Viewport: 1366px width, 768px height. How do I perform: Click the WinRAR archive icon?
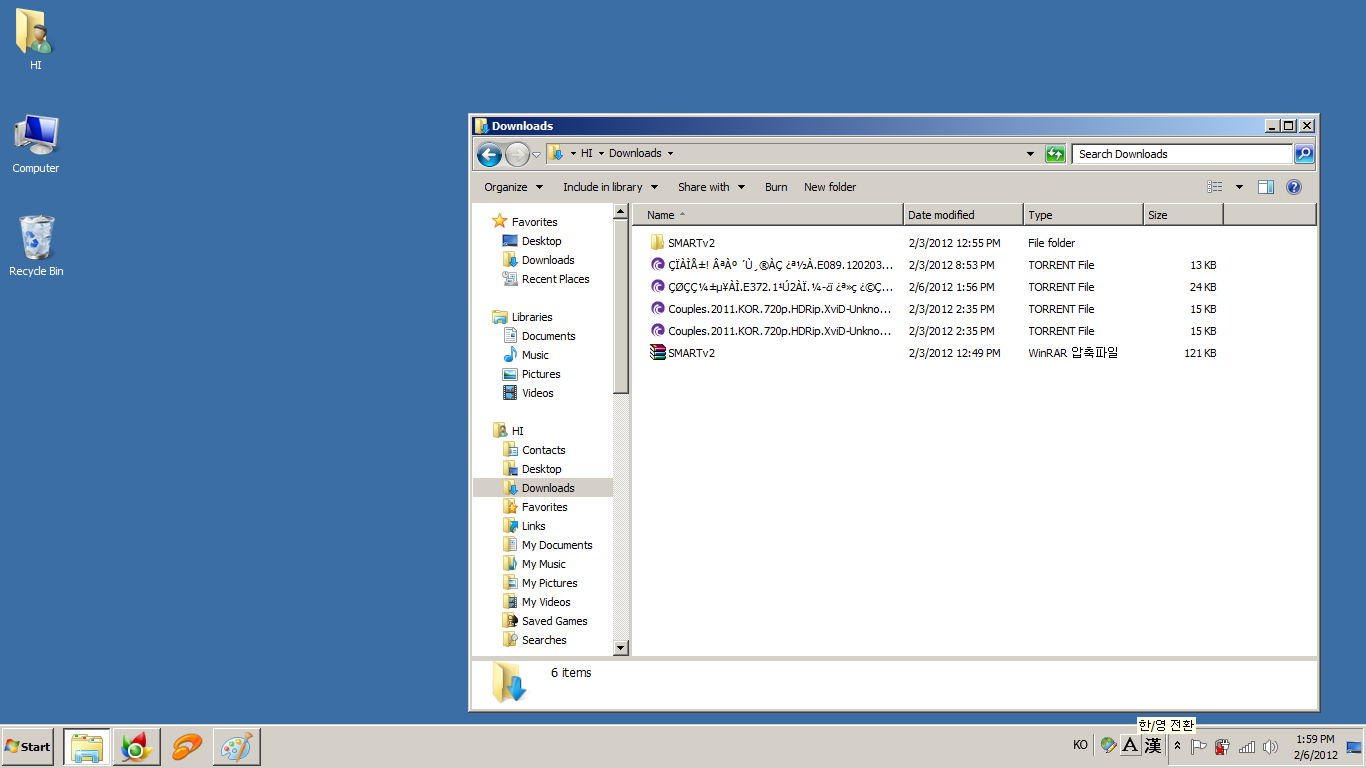point(657,353)
